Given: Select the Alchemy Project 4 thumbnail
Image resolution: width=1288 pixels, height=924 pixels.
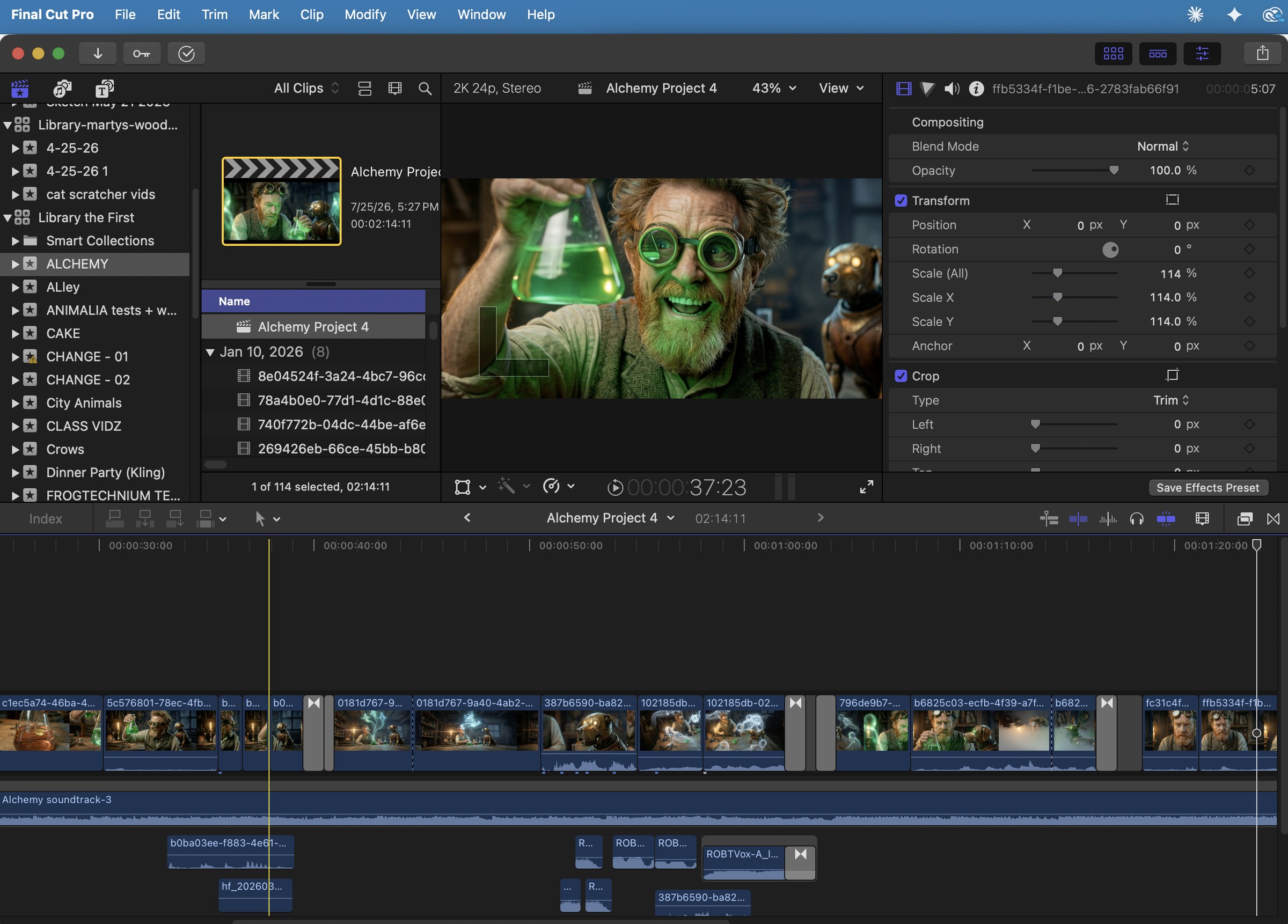Looking at the screenshot, I should point(281,201).
